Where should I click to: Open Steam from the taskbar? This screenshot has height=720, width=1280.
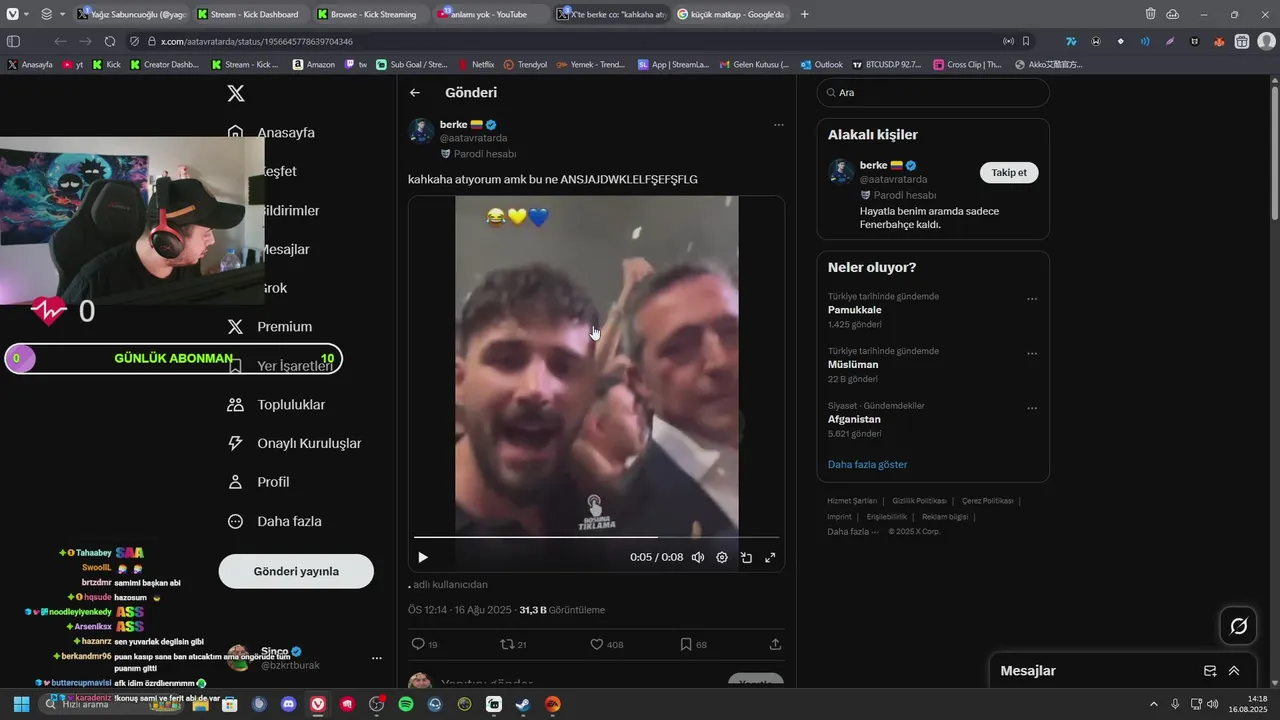click(523, 704)
